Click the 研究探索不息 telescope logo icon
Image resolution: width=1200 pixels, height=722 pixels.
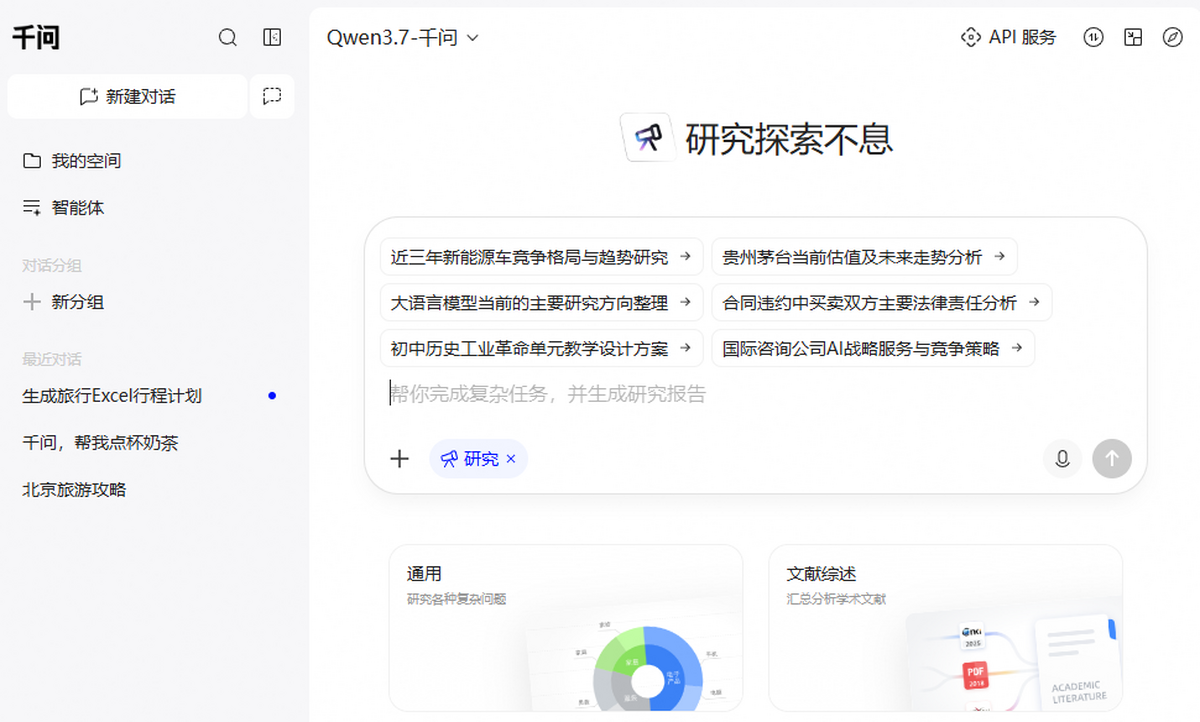tap(648, 137)
